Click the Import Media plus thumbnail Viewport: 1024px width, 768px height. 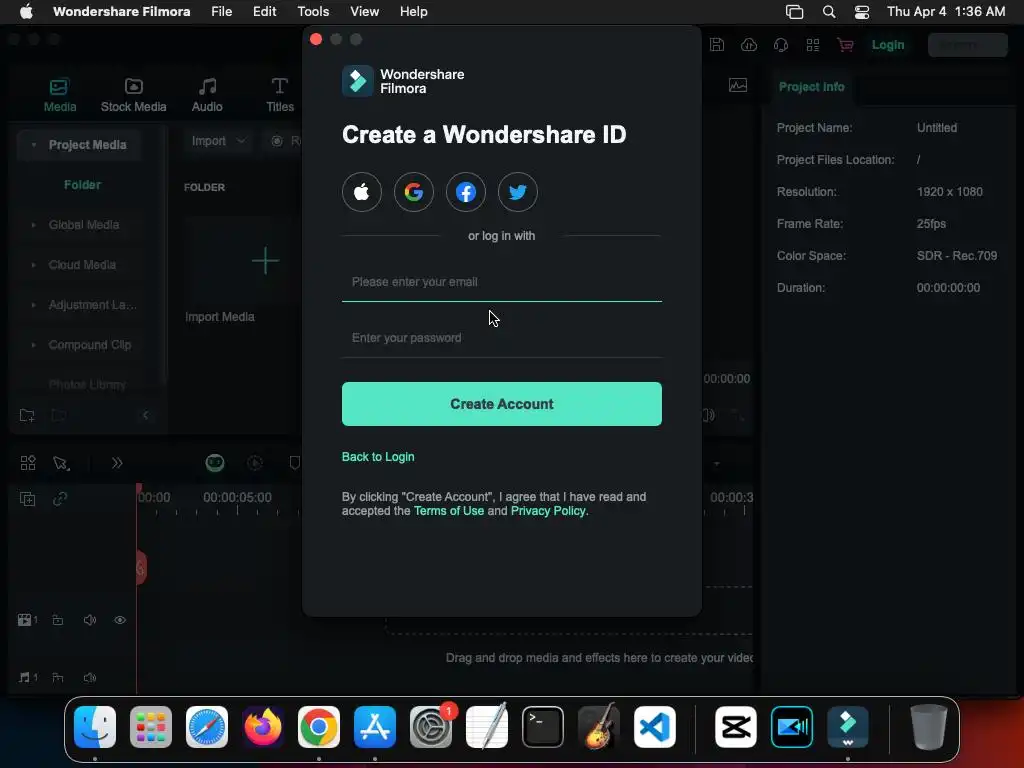point(265,261)
